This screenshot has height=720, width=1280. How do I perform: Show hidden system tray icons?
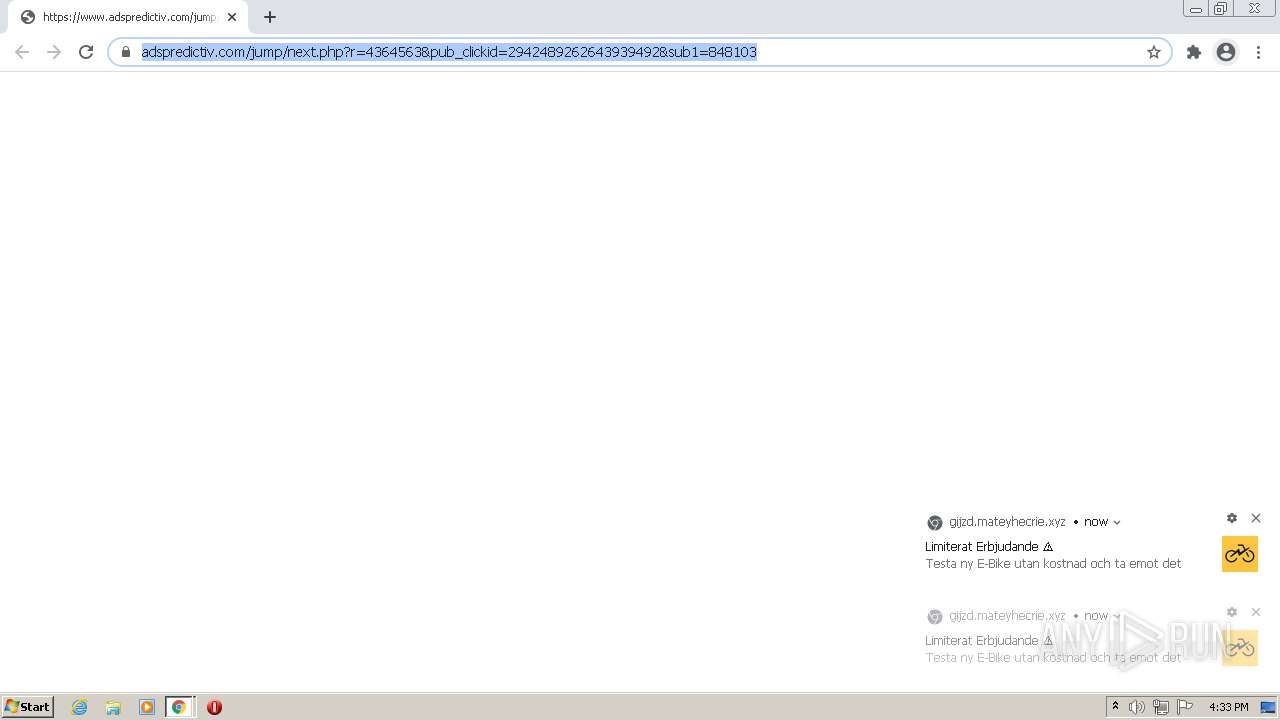pyautogui.click(x=1115, y=707)
